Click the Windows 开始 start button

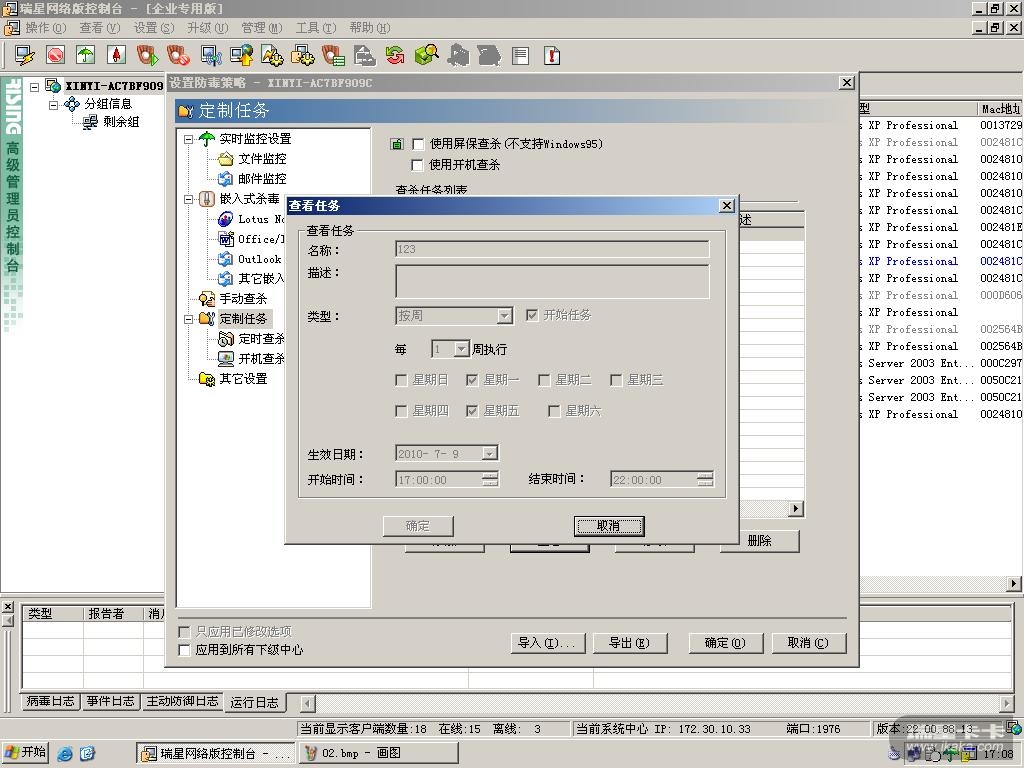pyautogui.click(x=26, y=752)
